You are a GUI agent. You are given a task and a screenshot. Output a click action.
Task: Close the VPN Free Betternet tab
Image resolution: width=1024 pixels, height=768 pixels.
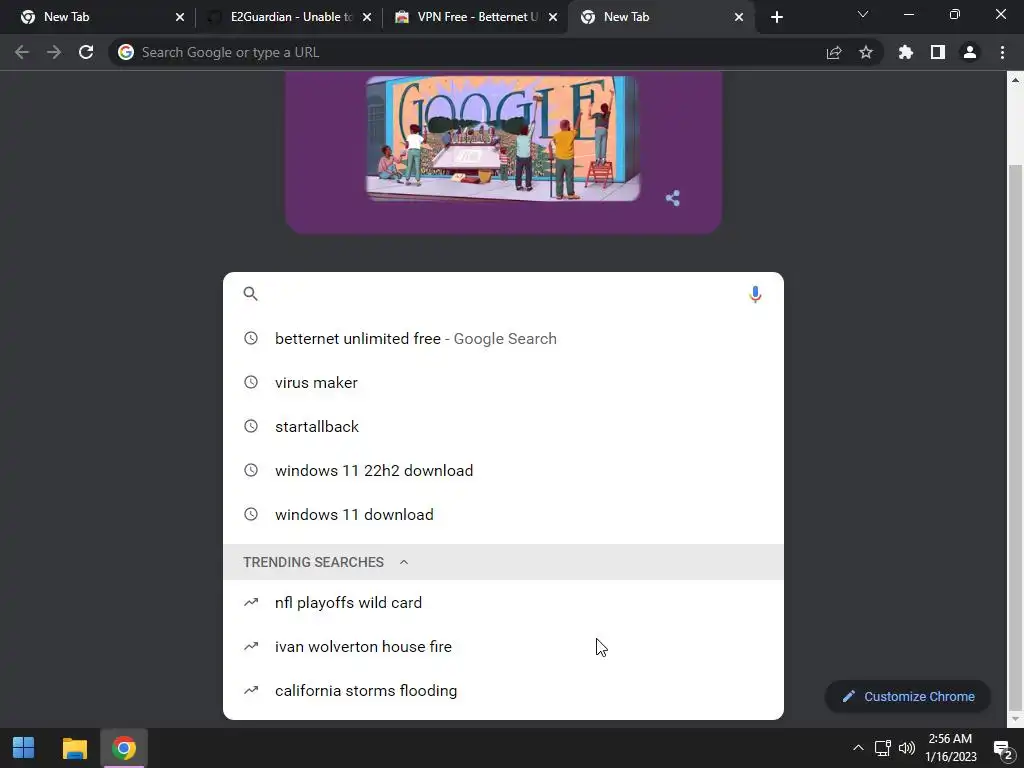pyautogui.click(x=553, y=17)
